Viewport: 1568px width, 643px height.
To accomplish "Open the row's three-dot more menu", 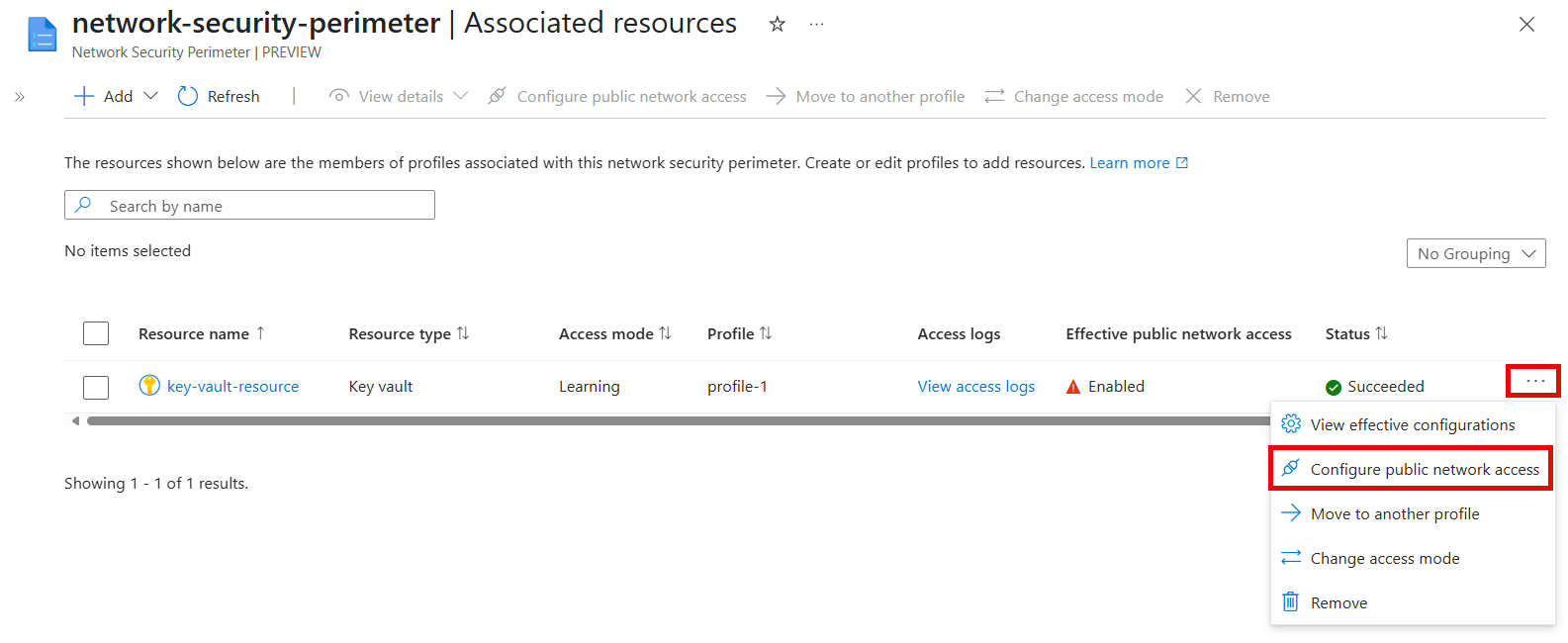I will point(1534,381).
